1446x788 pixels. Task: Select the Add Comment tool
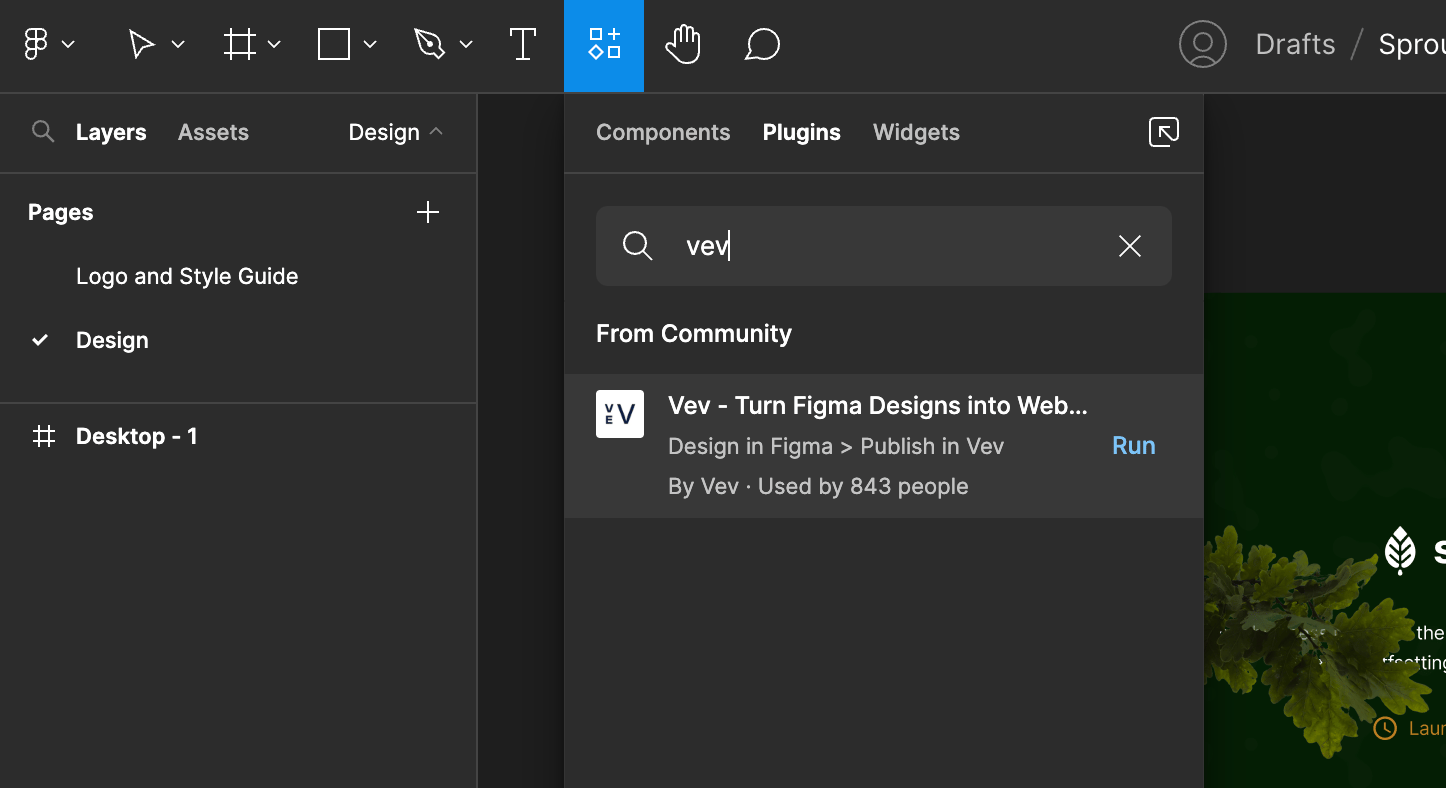point(762,44)
